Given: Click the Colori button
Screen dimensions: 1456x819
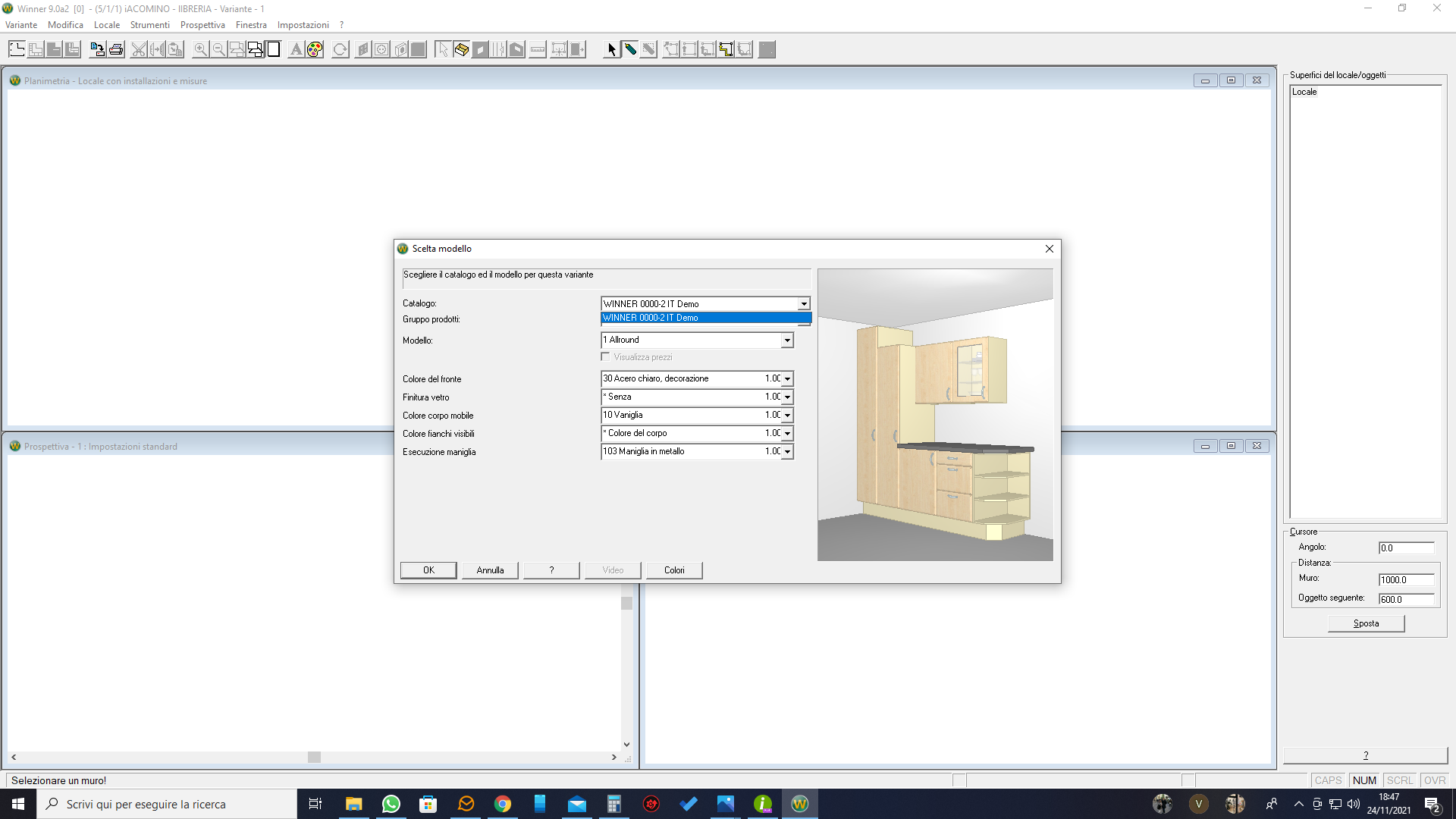Looking at the screenshot, I should point(674,570).
